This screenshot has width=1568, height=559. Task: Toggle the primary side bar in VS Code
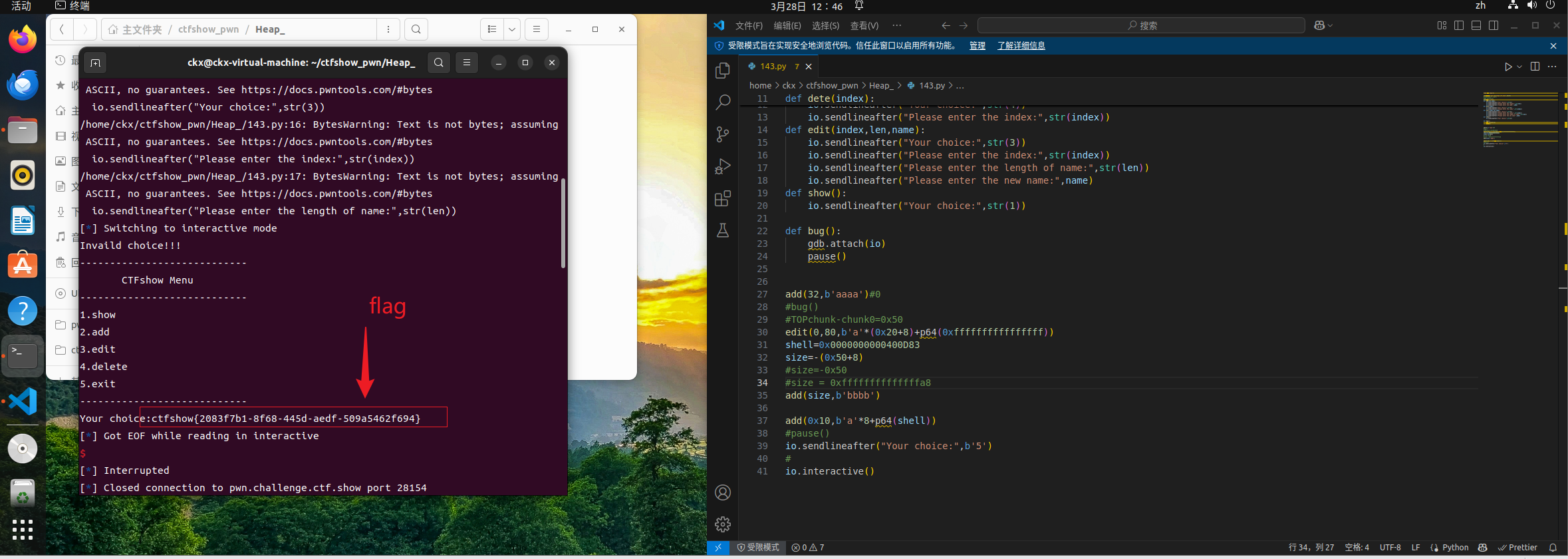[1459, 25]
